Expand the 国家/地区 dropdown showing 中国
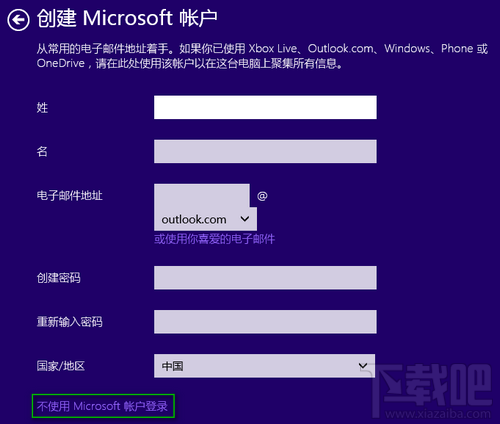 tap(264, 366)
